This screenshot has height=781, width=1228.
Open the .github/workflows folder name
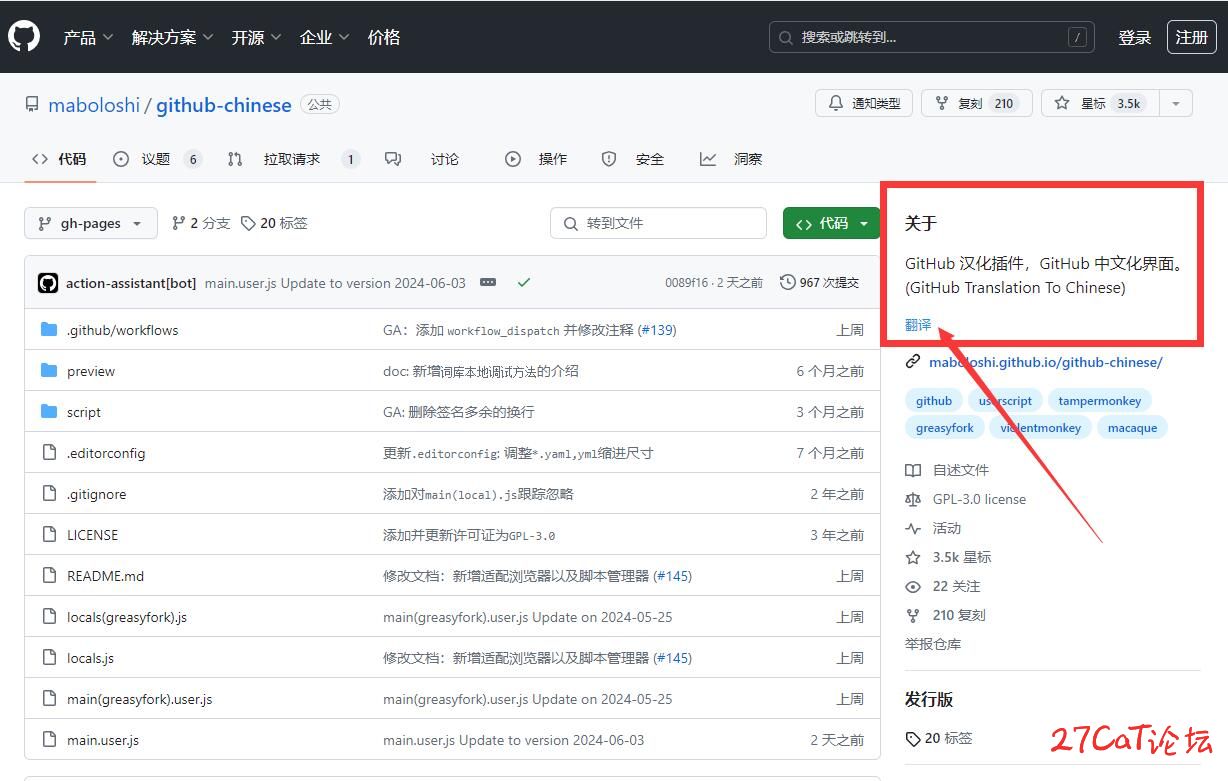click(122, 330)
